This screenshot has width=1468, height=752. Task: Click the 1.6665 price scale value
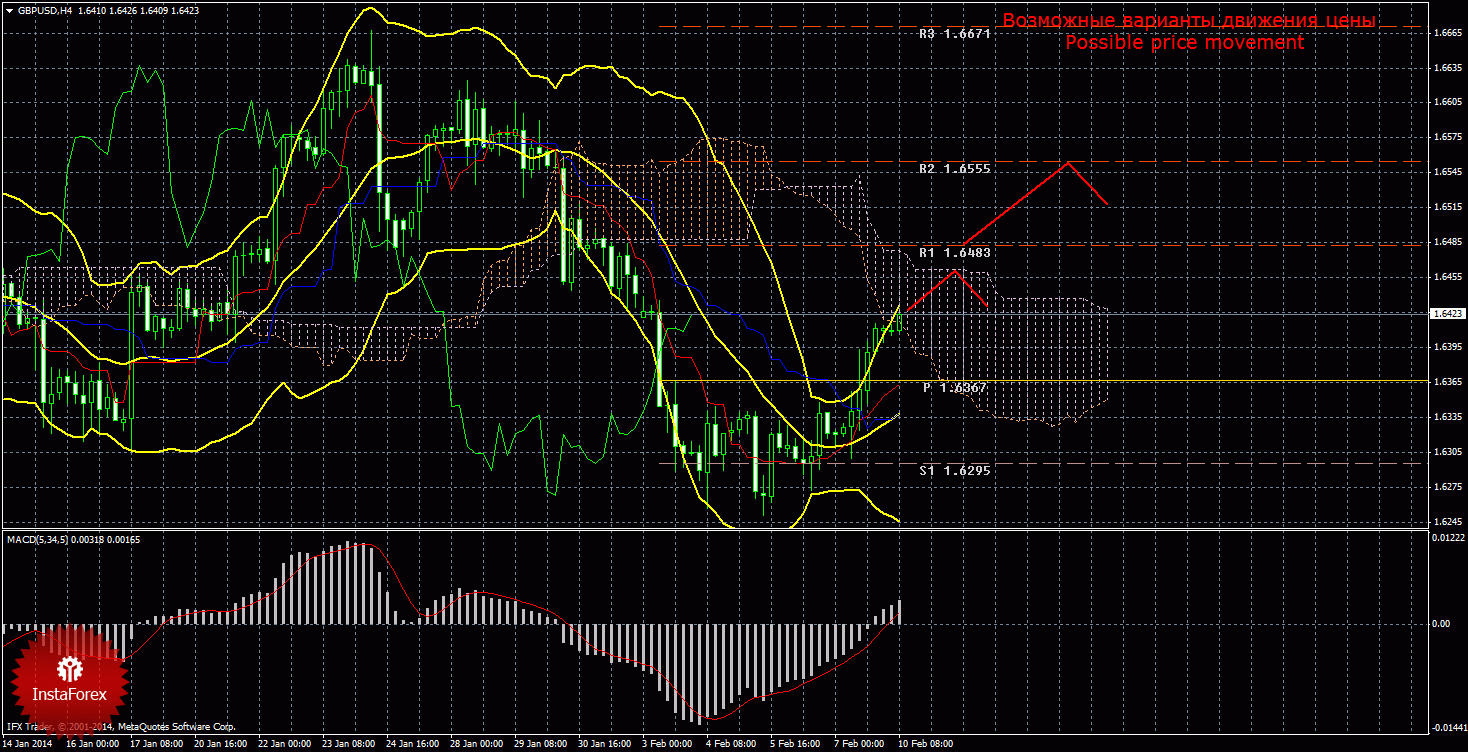point(1447,33)
